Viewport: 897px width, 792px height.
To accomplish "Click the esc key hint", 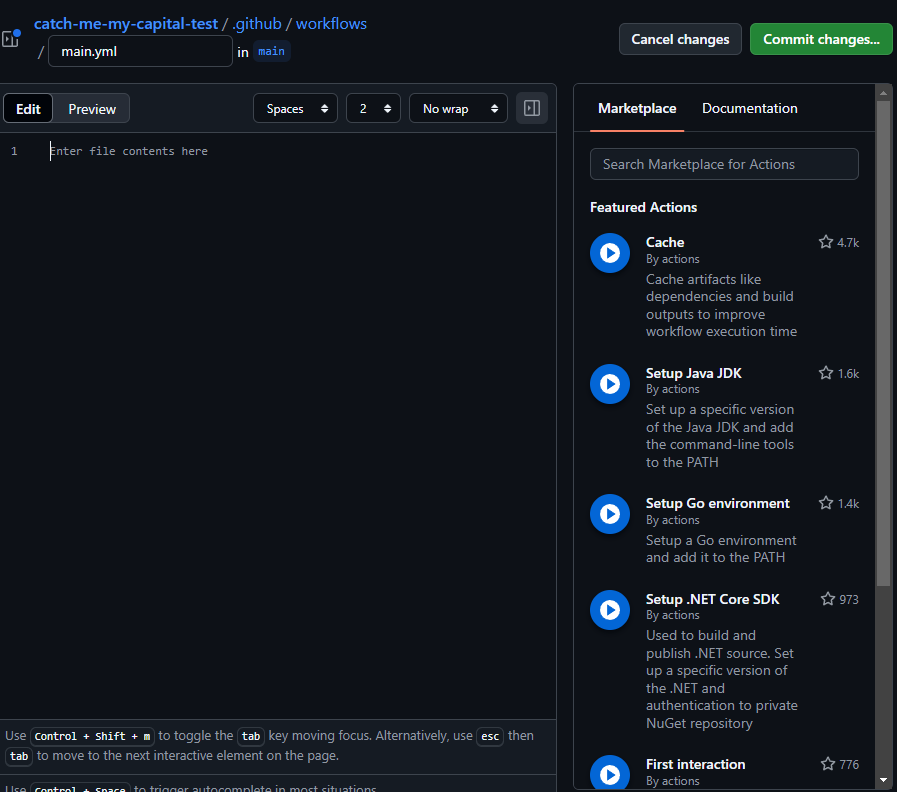I will tap(490, 736).
